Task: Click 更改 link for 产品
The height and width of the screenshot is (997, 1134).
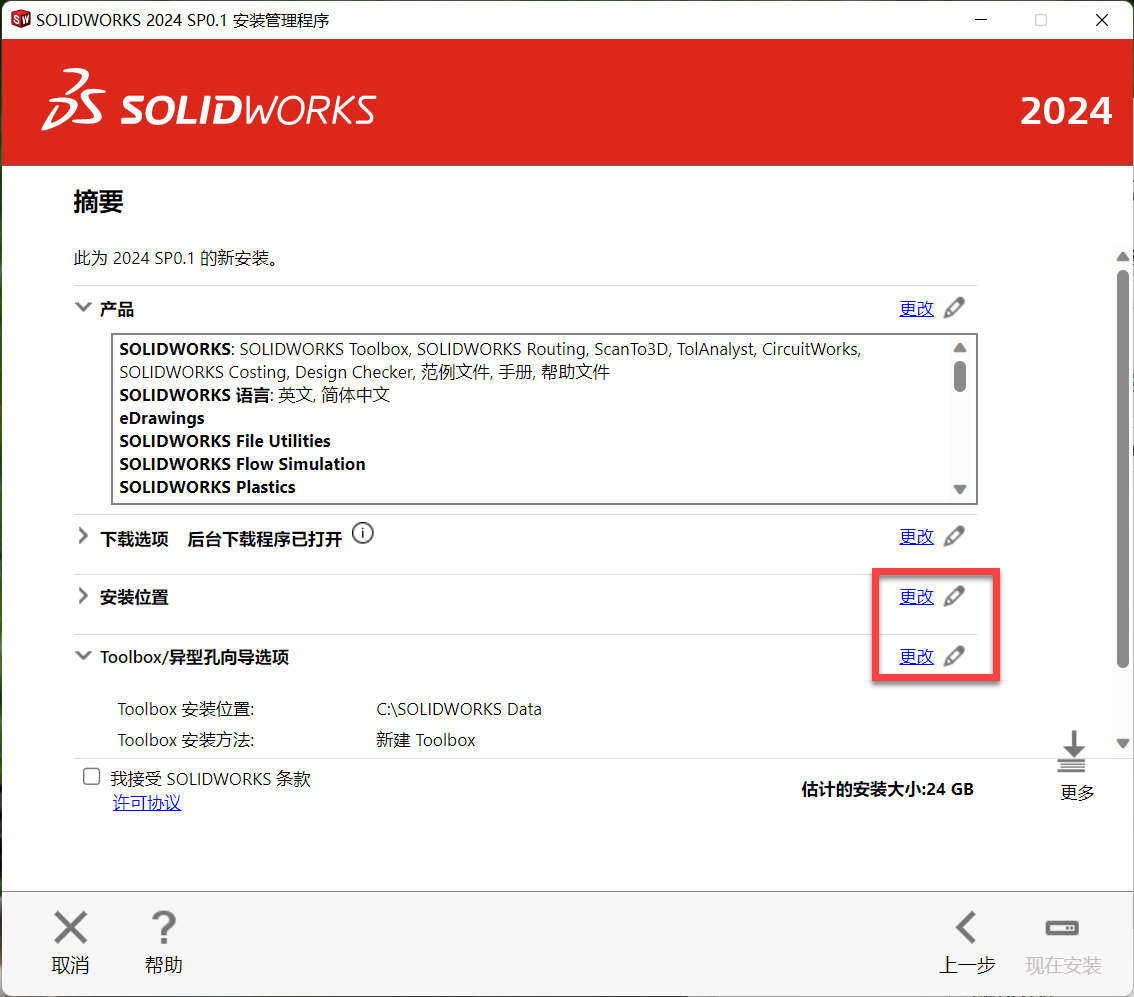Action: pos(916,309)
